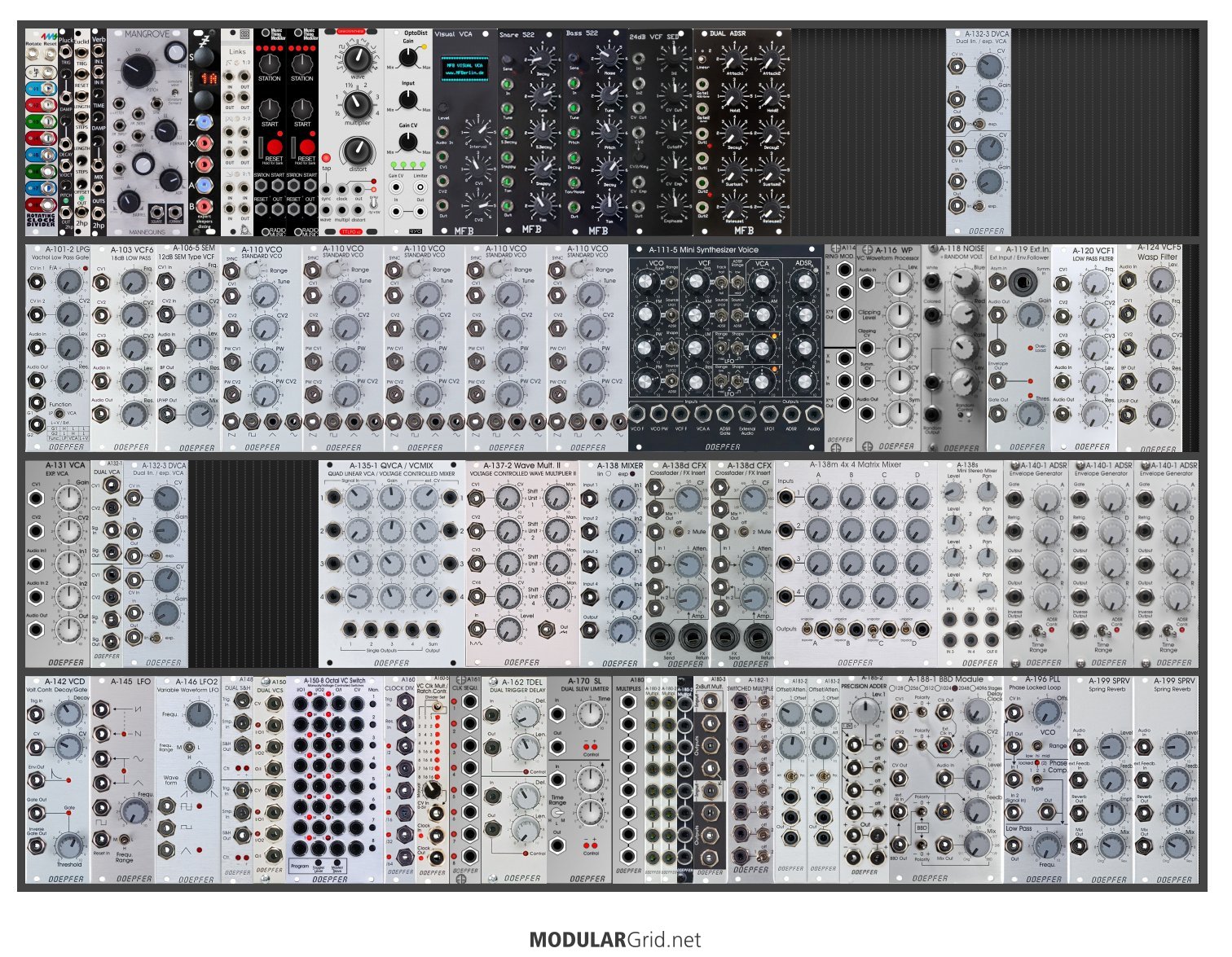Tap the red tap button on TTLFO
1232x957 pixels.
point(327,158)
